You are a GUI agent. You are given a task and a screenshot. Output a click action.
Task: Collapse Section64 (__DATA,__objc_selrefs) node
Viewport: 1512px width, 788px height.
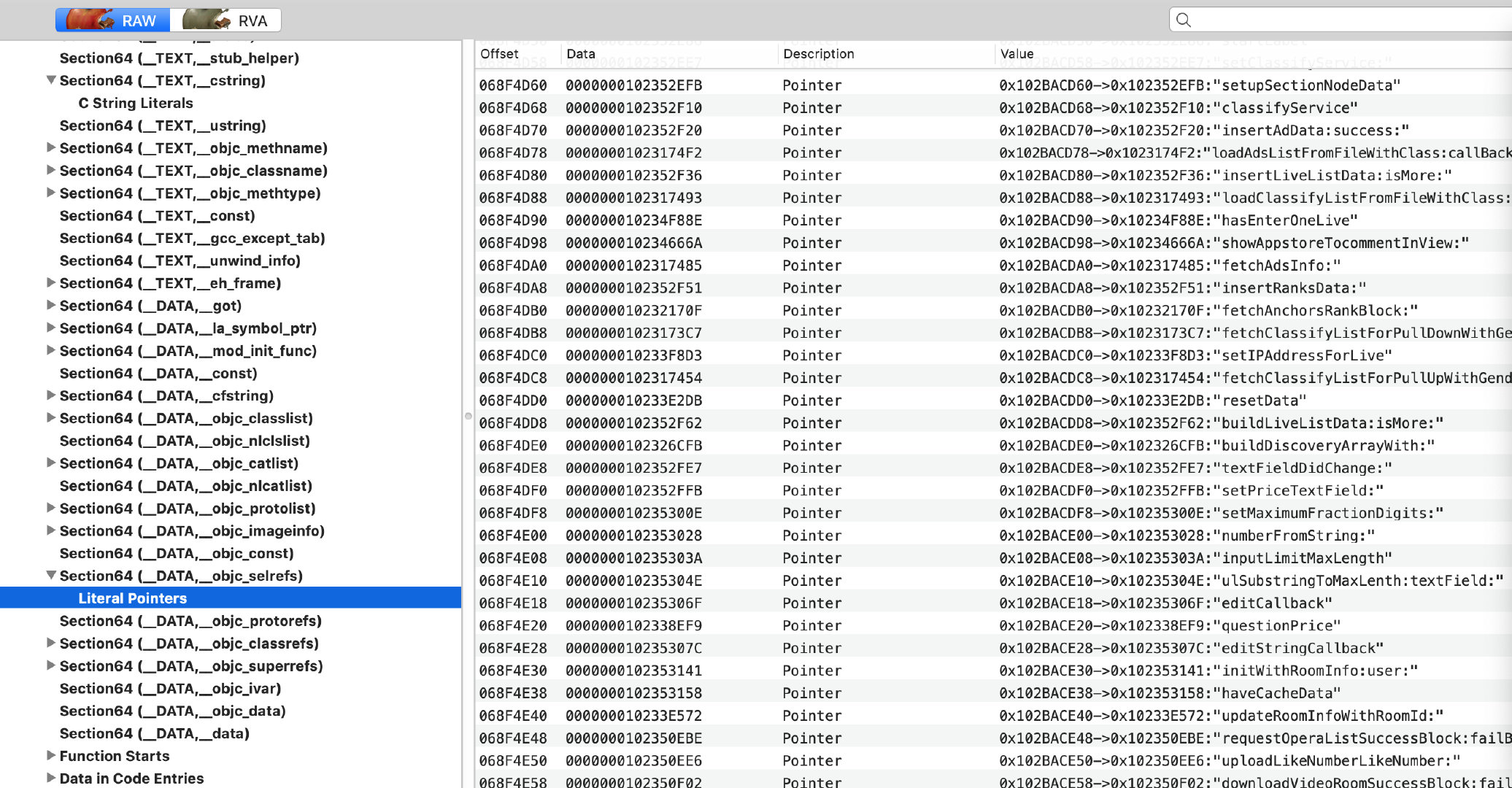tap(51, 576)
